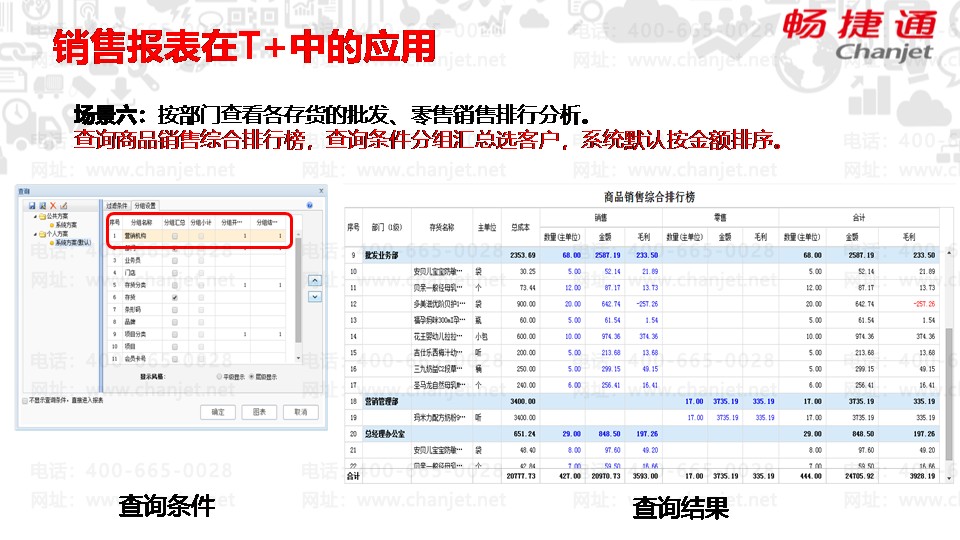960x540 pixels.
Task: Toggle 分组汇总 checkbox for 条形码
Action: [x=174, y=310]
